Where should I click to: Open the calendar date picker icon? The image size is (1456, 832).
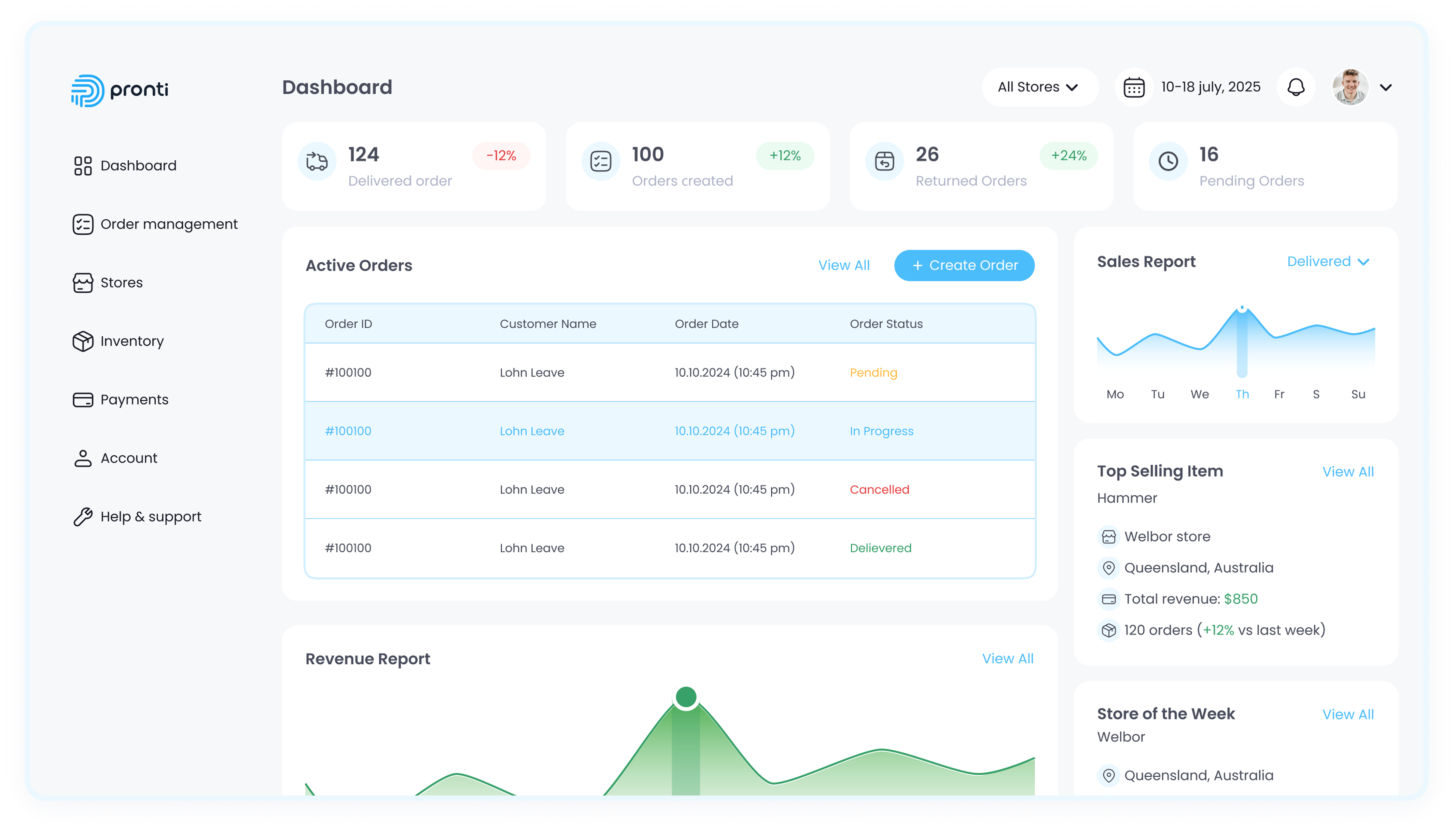click(1134, 88)
